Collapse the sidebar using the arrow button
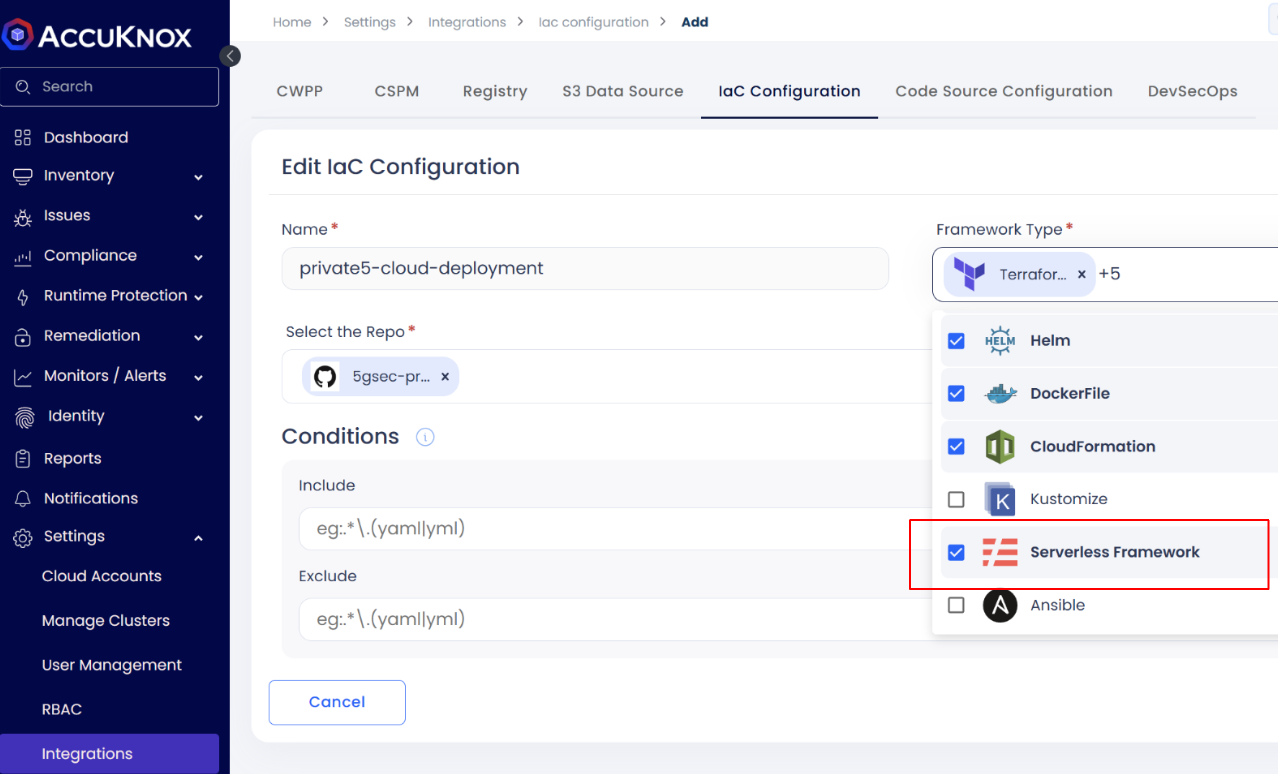Screen dimensions: 1278x774 coord(229,56)
